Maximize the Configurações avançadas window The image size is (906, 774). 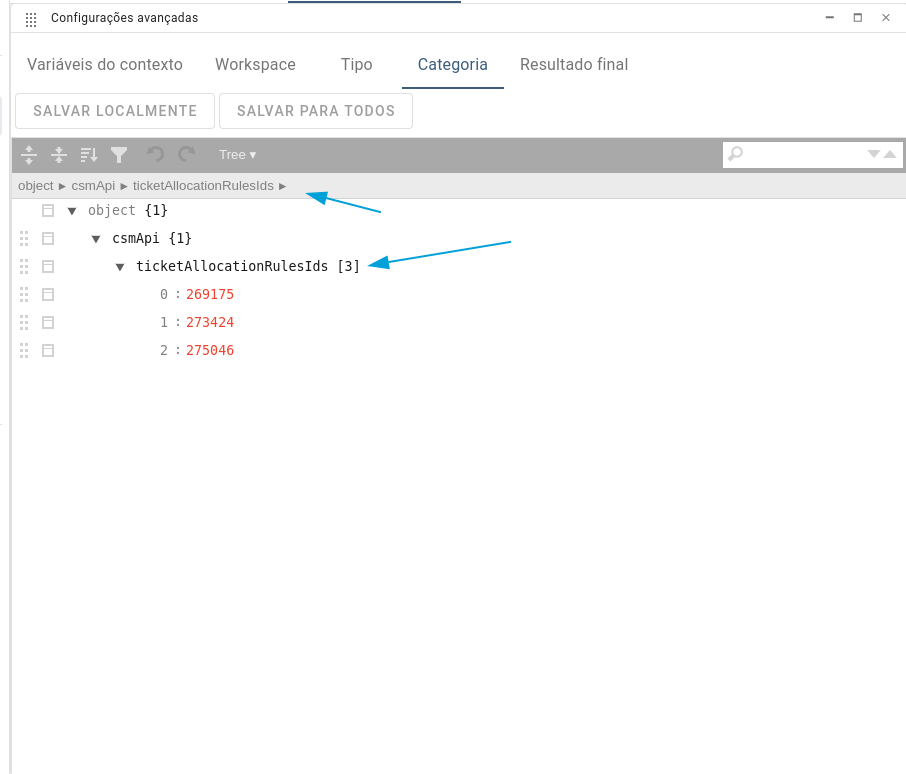pos(858,18)
